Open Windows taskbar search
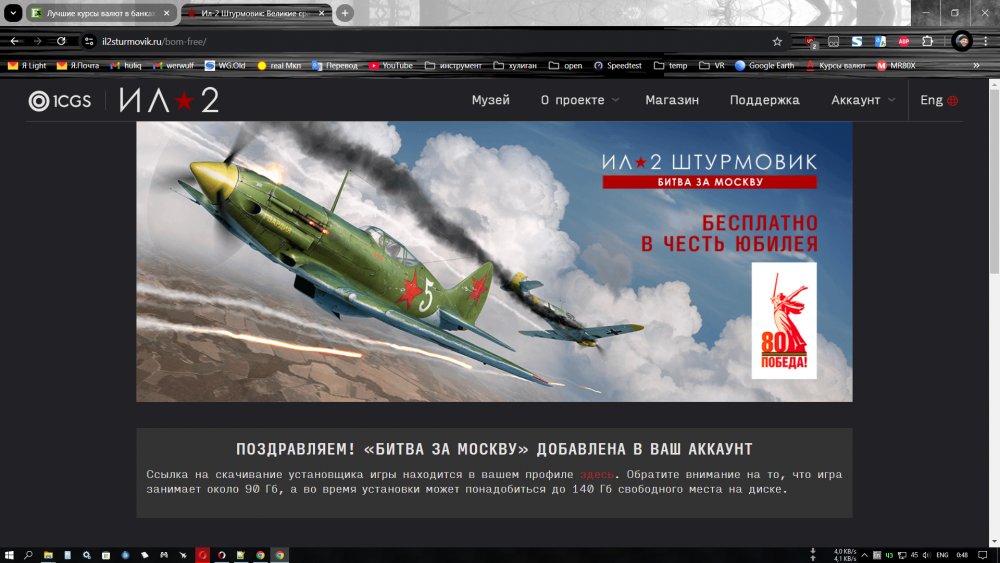The height and width of the screenshot is (563, 1000). click(x=28, y=555)
